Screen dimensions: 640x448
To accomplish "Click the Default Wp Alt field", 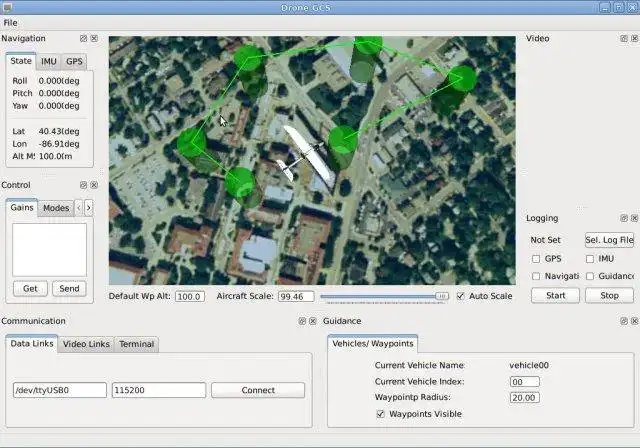I will point(190,297).
